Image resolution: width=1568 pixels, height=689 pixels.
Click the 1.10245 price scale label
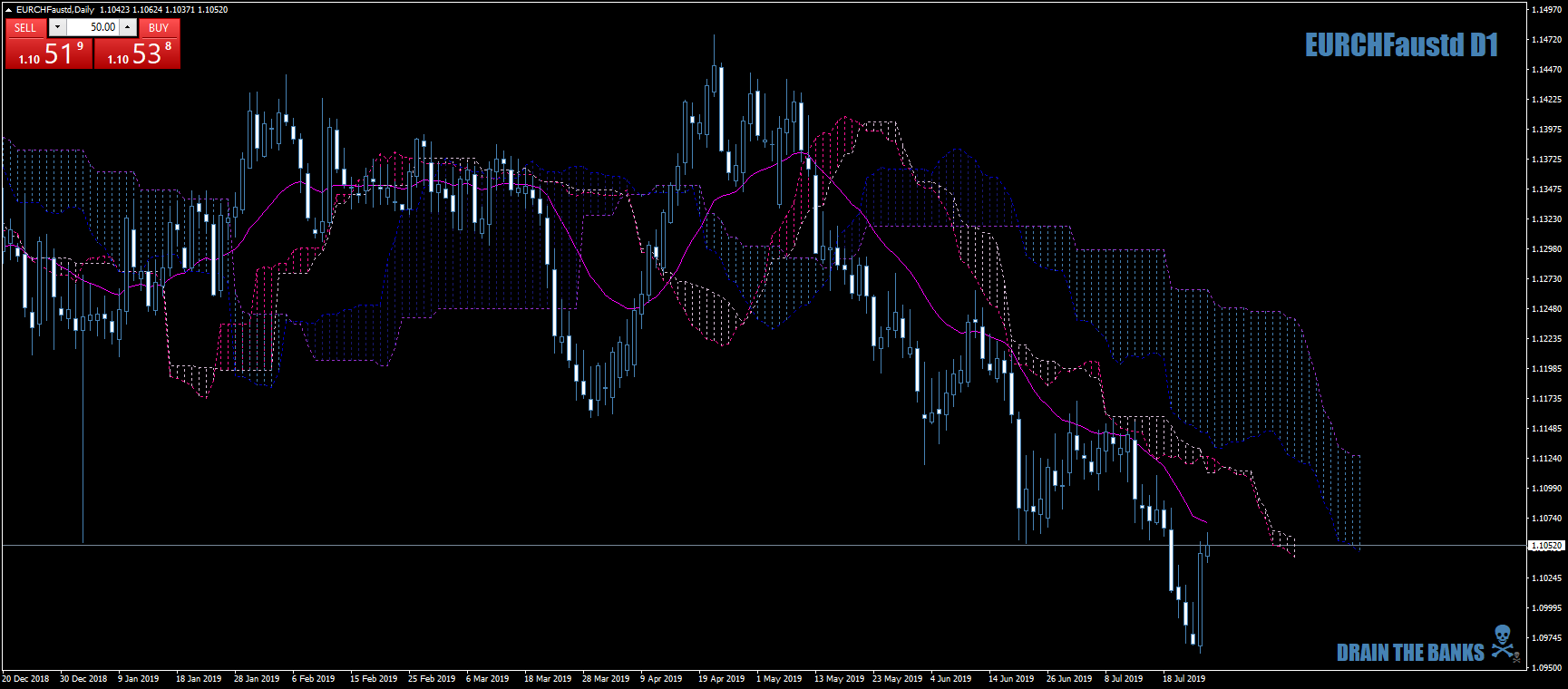point(1546,578)
